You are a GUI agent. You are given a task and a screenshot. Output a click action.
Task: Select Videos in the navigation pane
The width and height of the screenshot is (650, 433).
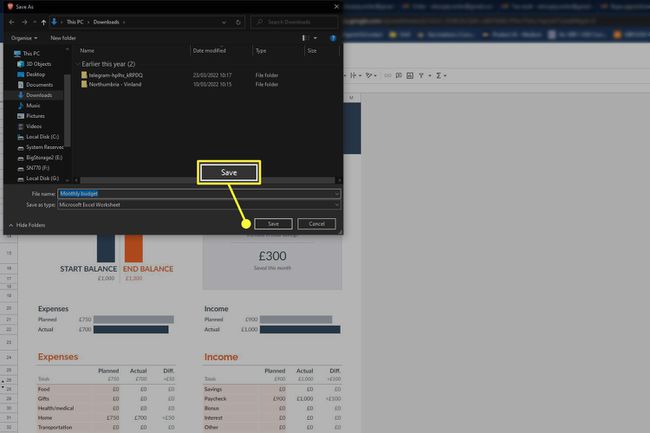tap(29, 126)
